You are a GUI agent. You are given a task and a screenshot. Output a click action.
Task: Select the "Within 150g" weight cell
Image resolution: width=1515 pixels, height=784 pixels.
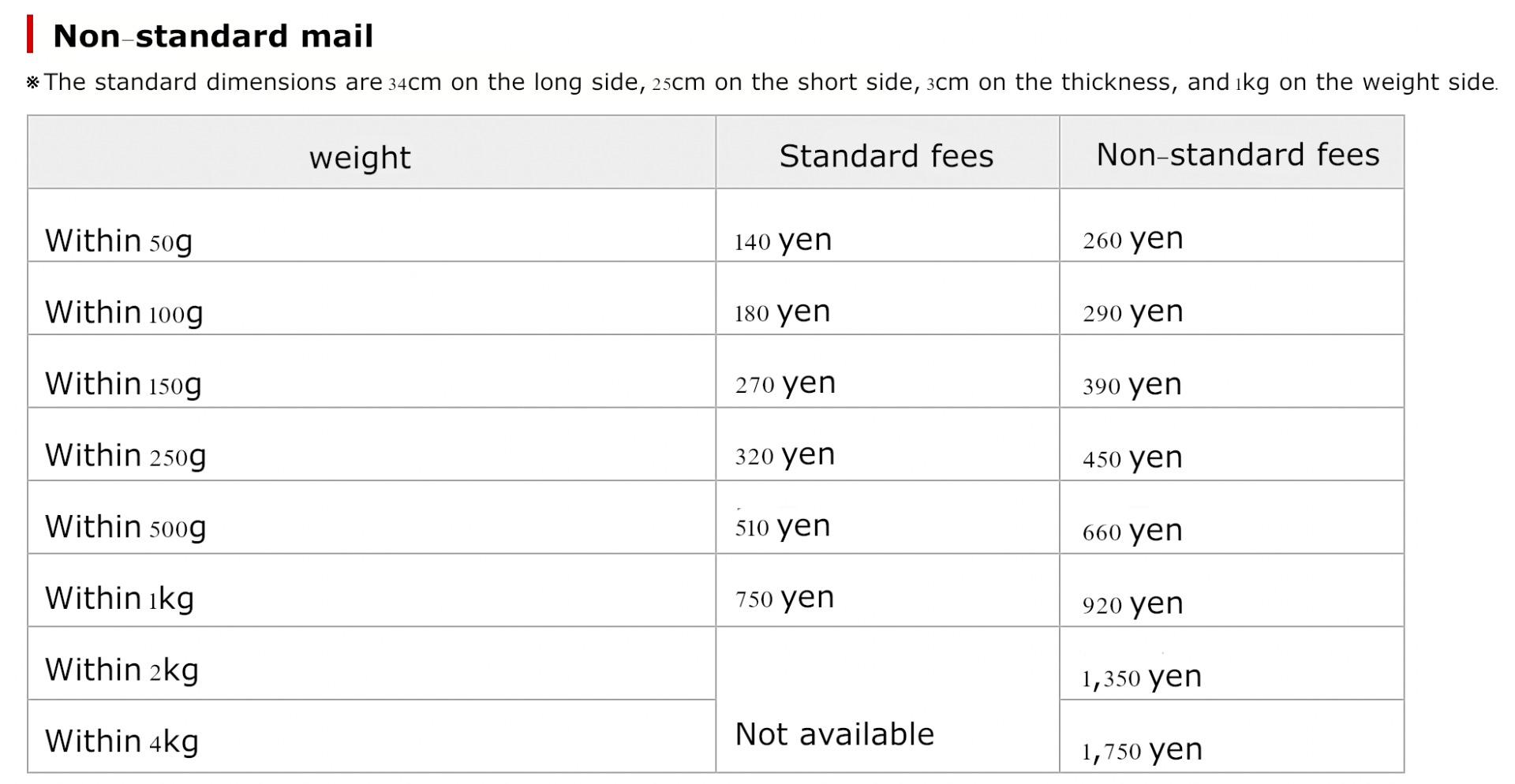[123, 384]
